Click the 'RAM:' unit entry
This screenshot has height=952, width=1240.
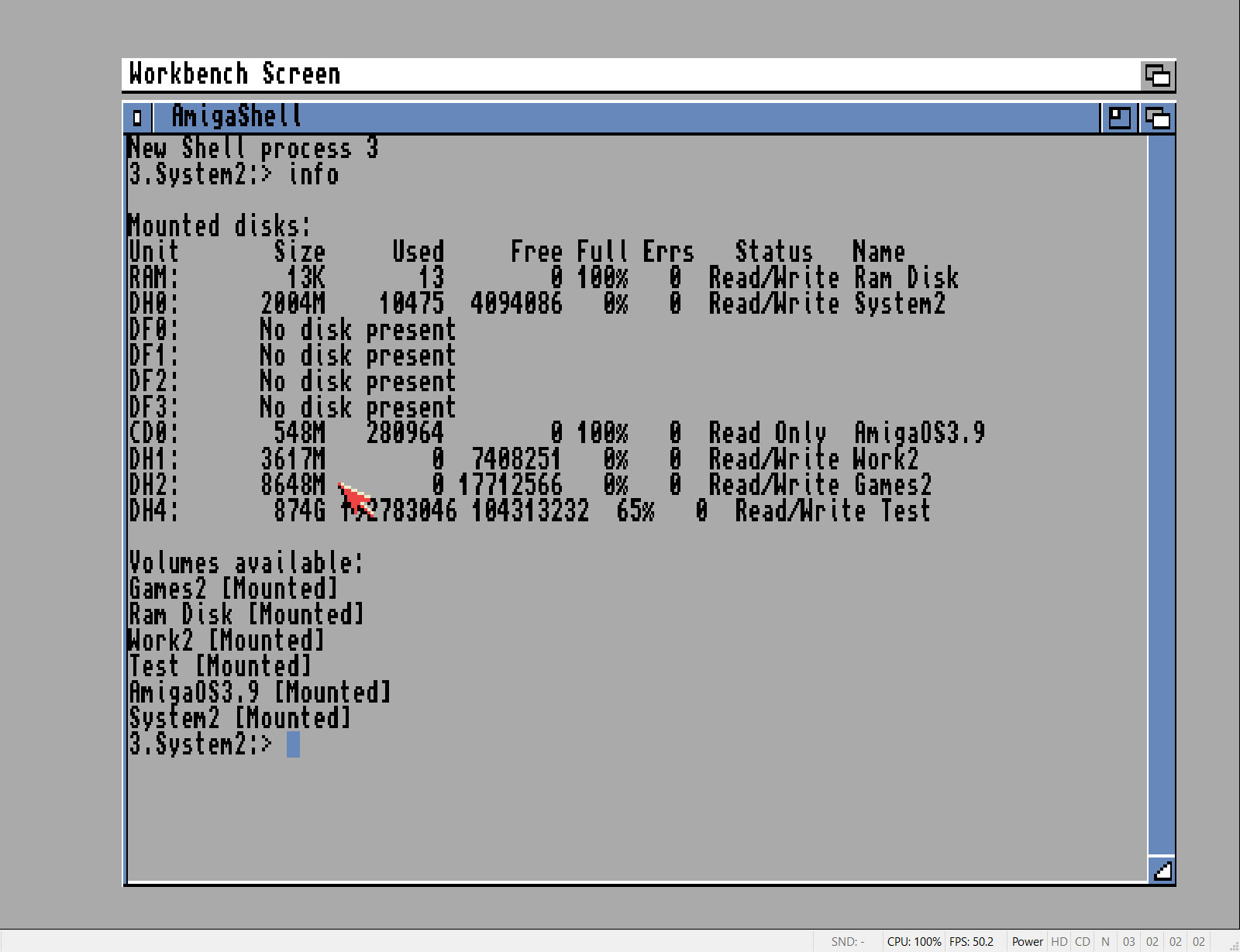click(x=153, y=278)
